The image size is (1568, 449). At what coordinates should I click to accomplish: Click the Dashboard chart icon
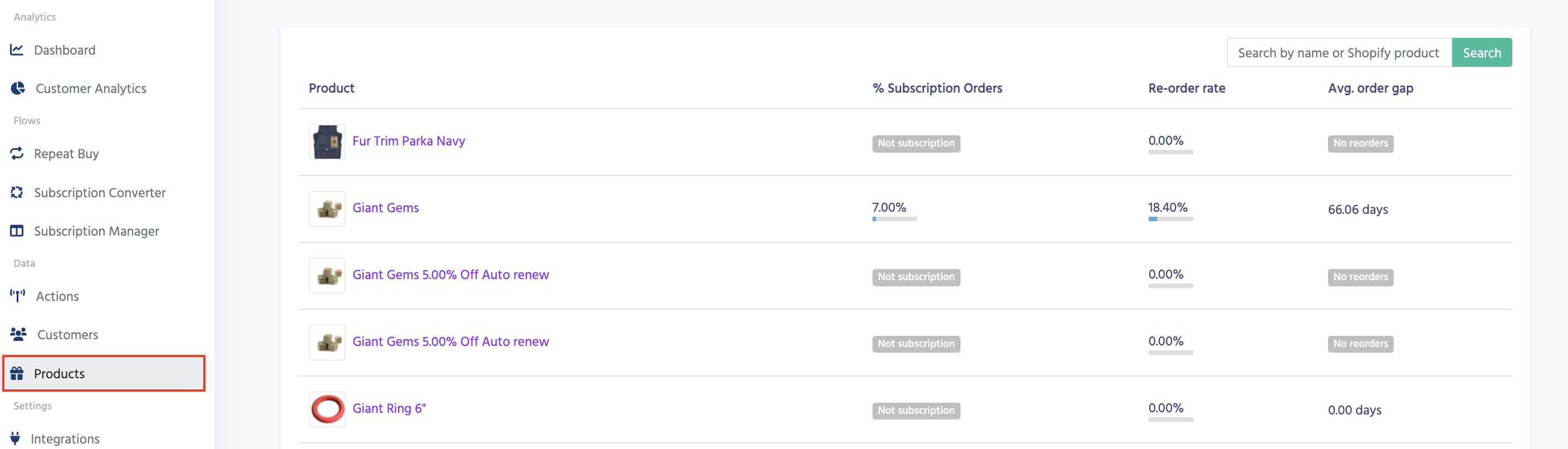(17, 50)
